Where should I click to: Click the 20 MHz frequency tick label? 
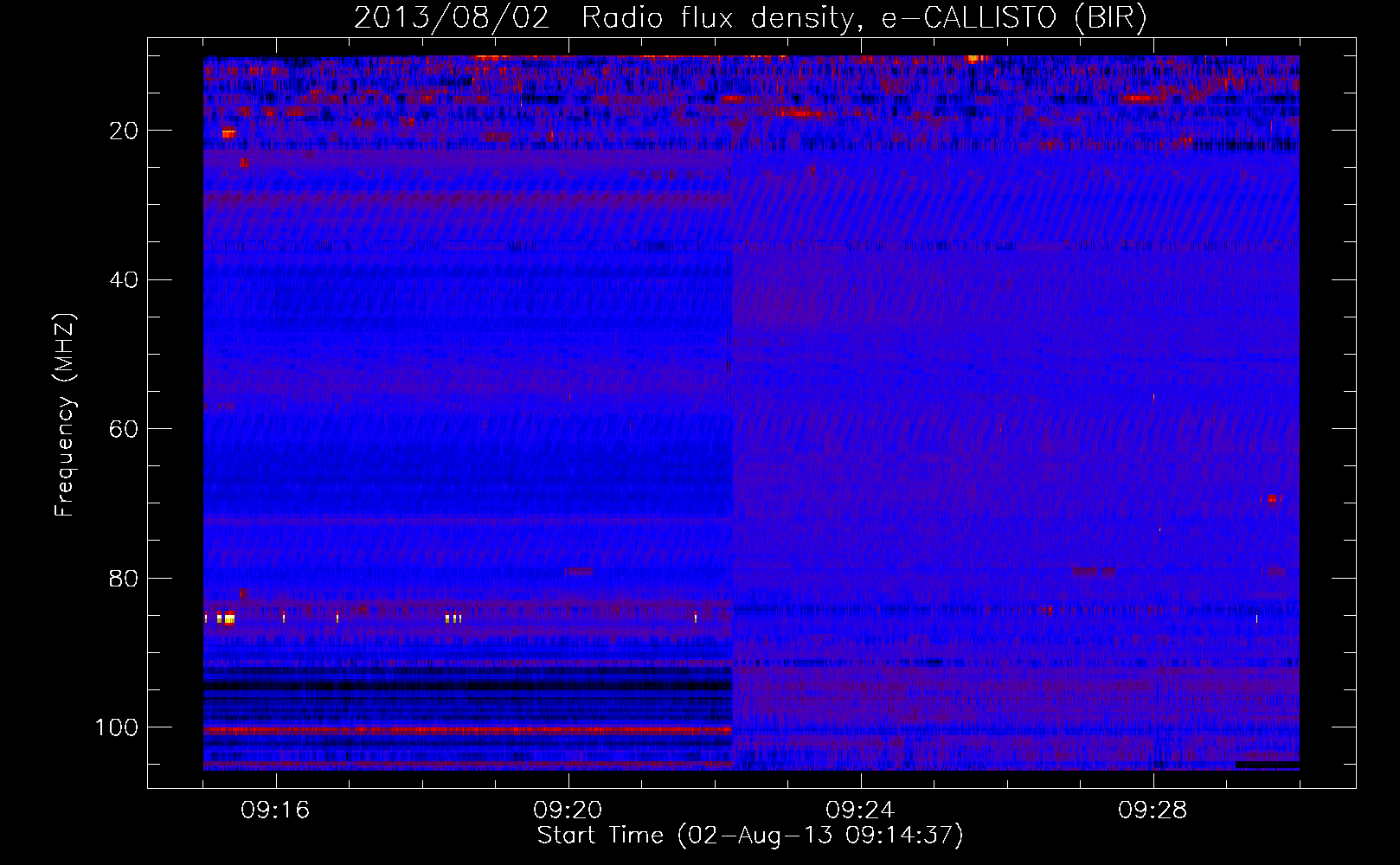pos(124,131)
